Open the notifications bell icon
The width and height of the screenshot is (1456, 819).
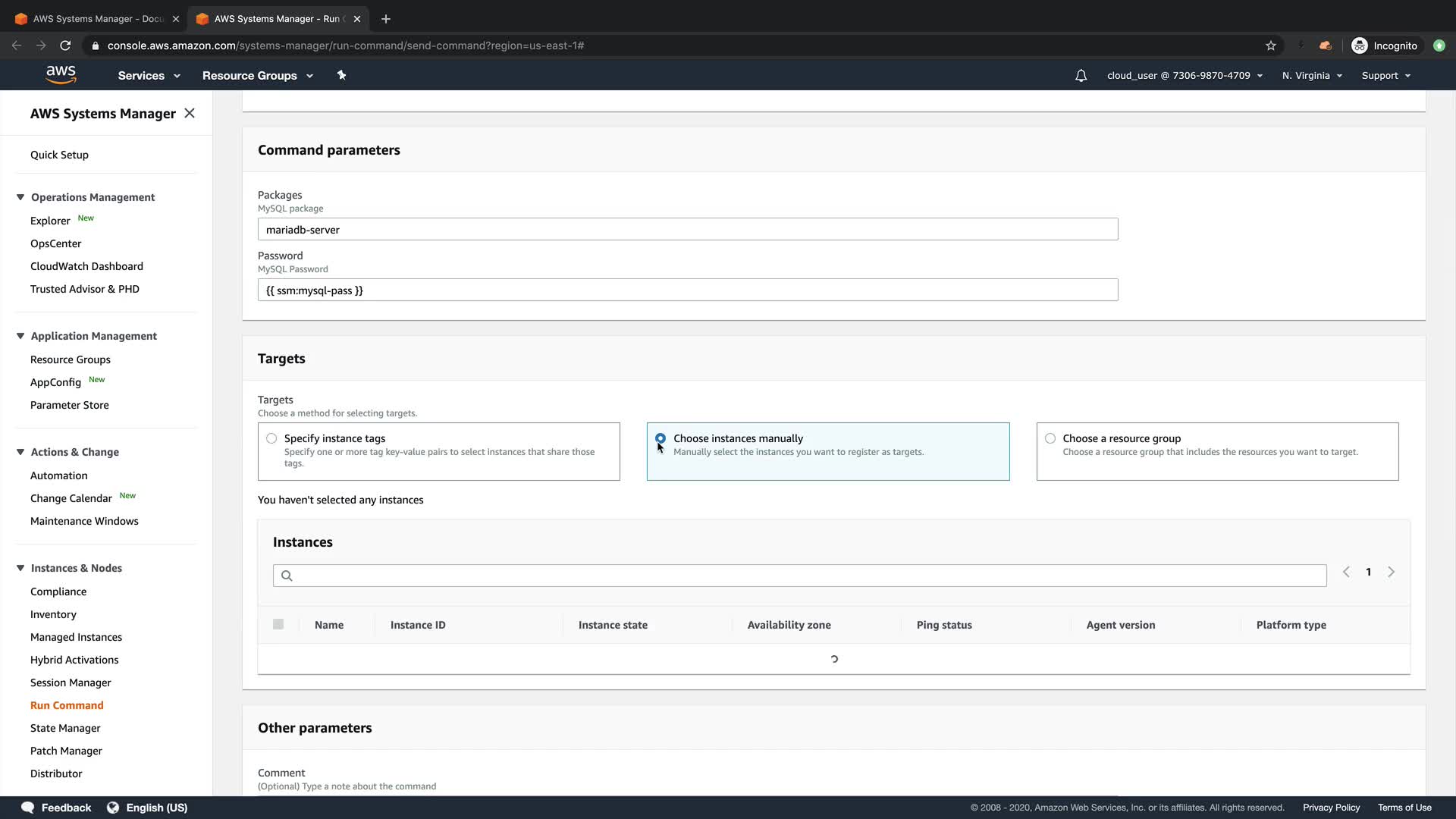coord(1081,76)
